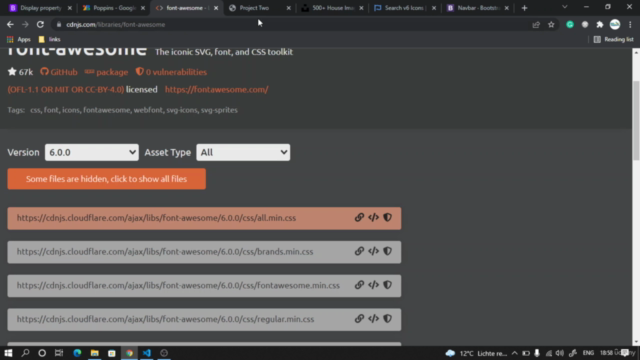The width and height of the screenshot is (640, 360).
Task: Open File Explorer from taskbar
Action: (95, 353)
